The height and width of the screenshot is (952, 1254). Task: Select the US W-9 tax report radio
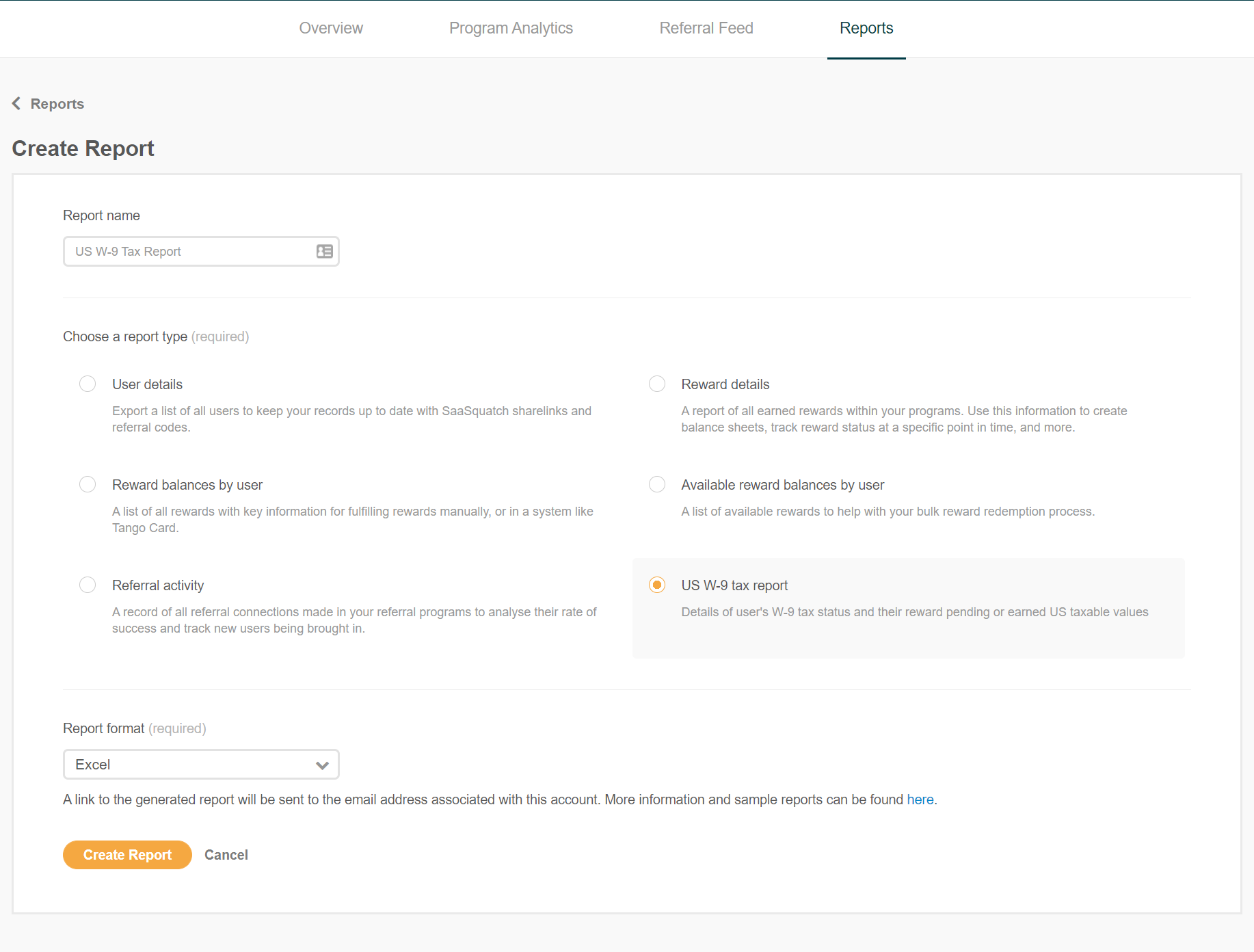(656, 585)
